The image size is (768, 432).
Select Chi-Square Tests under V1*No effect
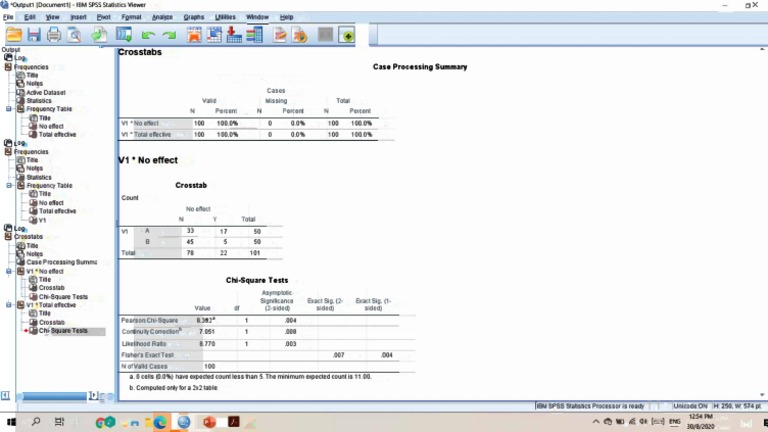click(63, 296)
